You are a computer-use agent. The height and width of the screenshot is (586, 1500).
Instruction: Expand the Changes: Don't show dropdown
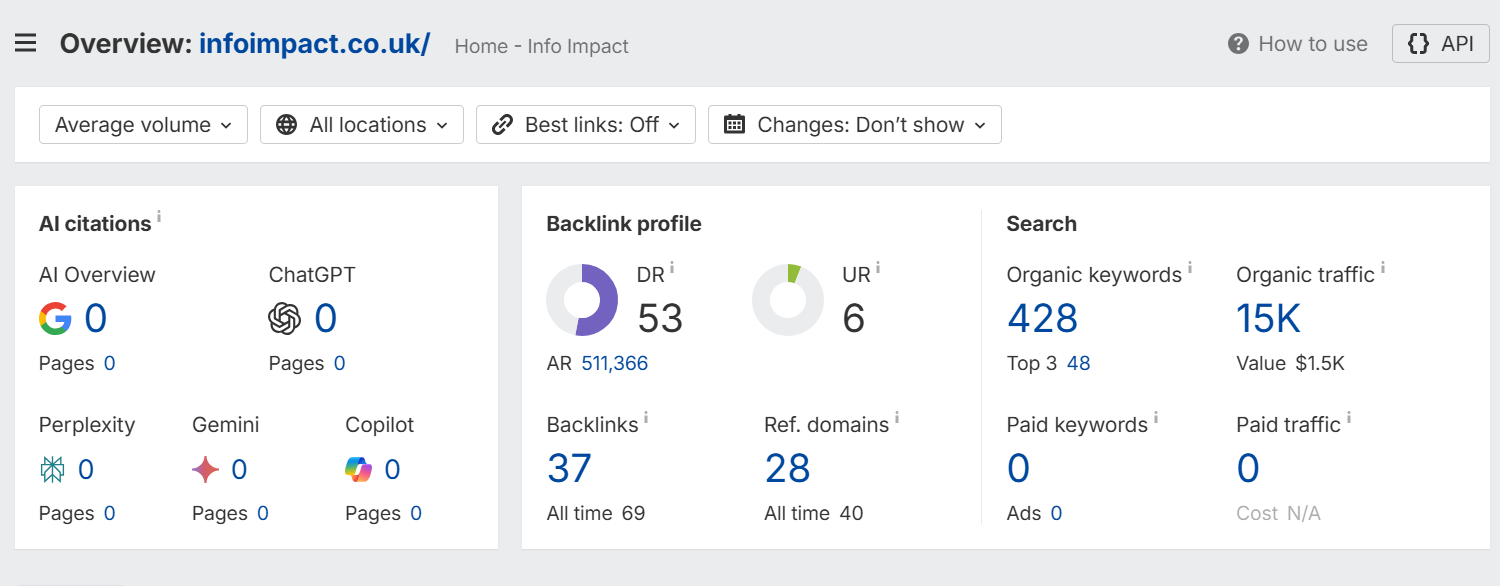[x=855, y=125]
